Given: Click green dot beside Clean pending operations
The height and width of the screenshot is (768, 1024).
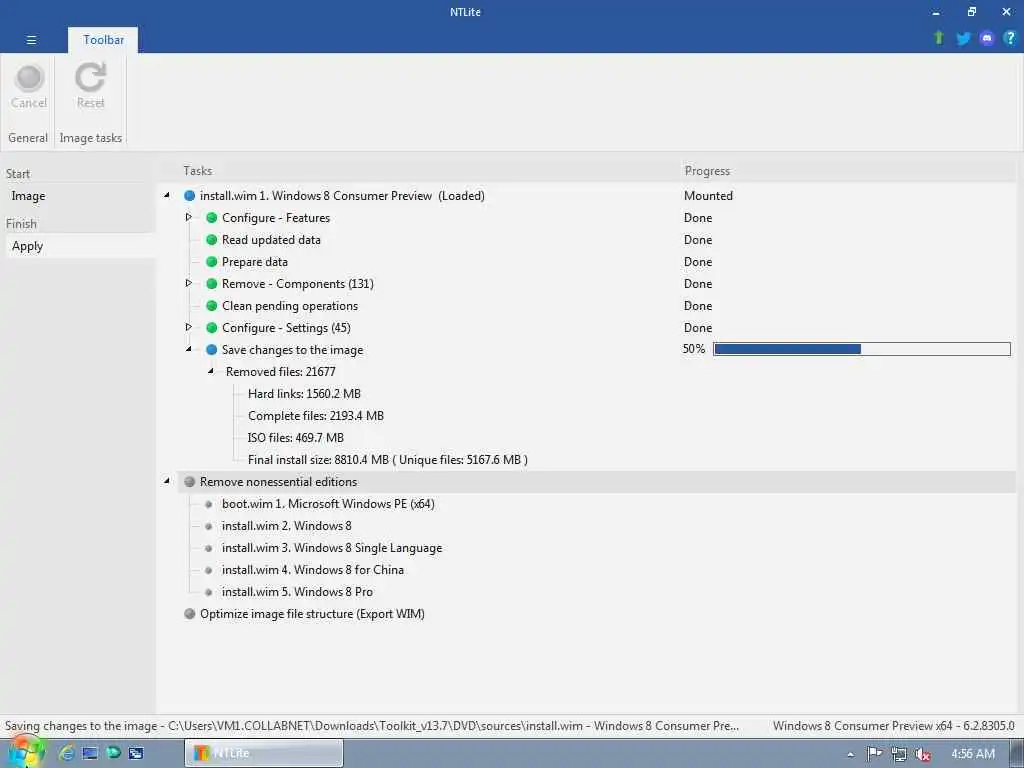Looking at the screenshot, I should [212, 306].
